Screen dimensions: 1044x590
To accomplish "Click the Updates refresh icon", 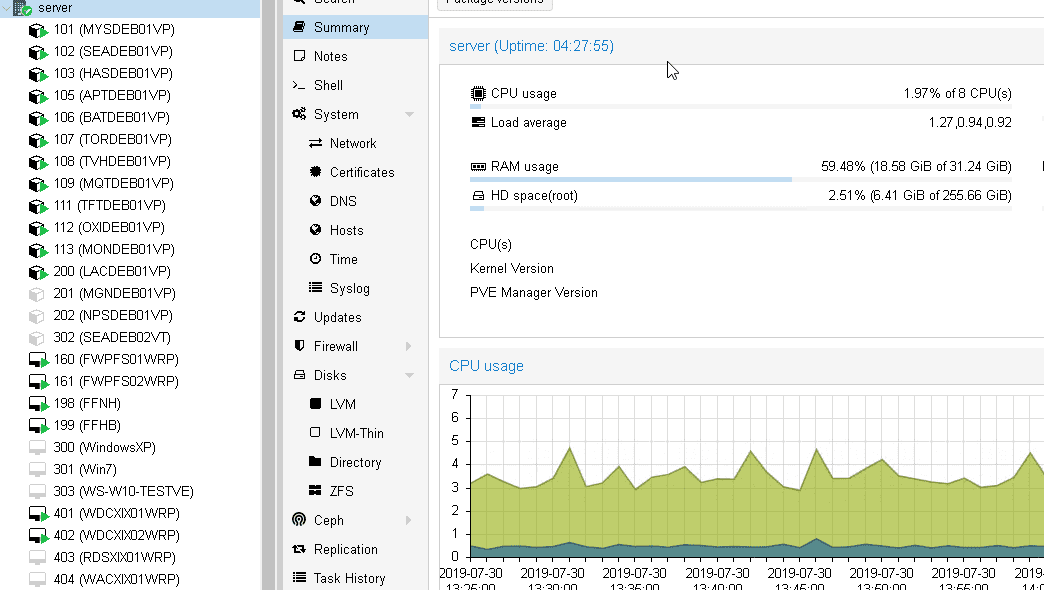I will coord(299,317).
